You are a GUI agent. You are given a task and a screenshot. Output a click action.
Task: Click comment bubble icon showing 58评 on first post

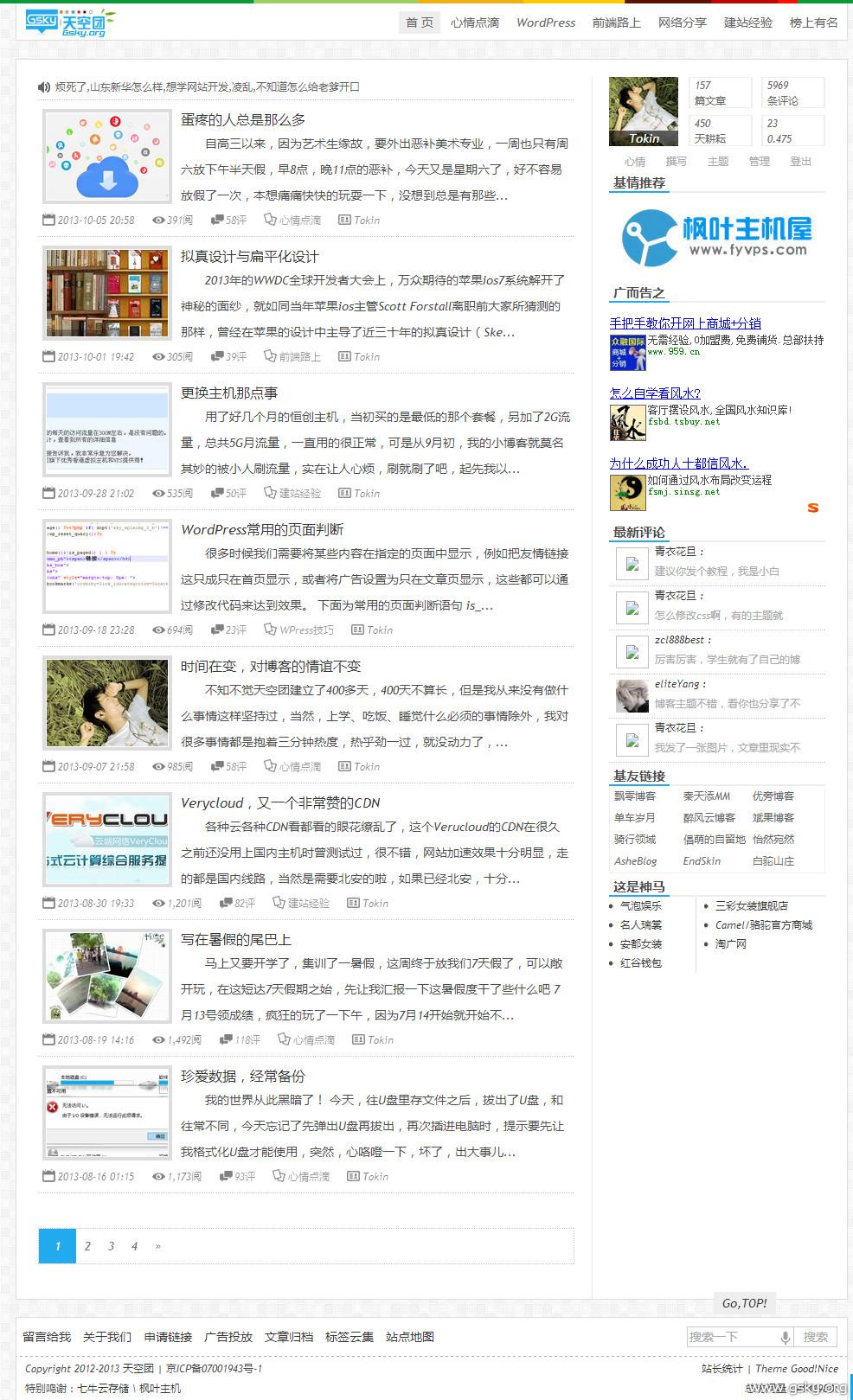pos(217,220)
